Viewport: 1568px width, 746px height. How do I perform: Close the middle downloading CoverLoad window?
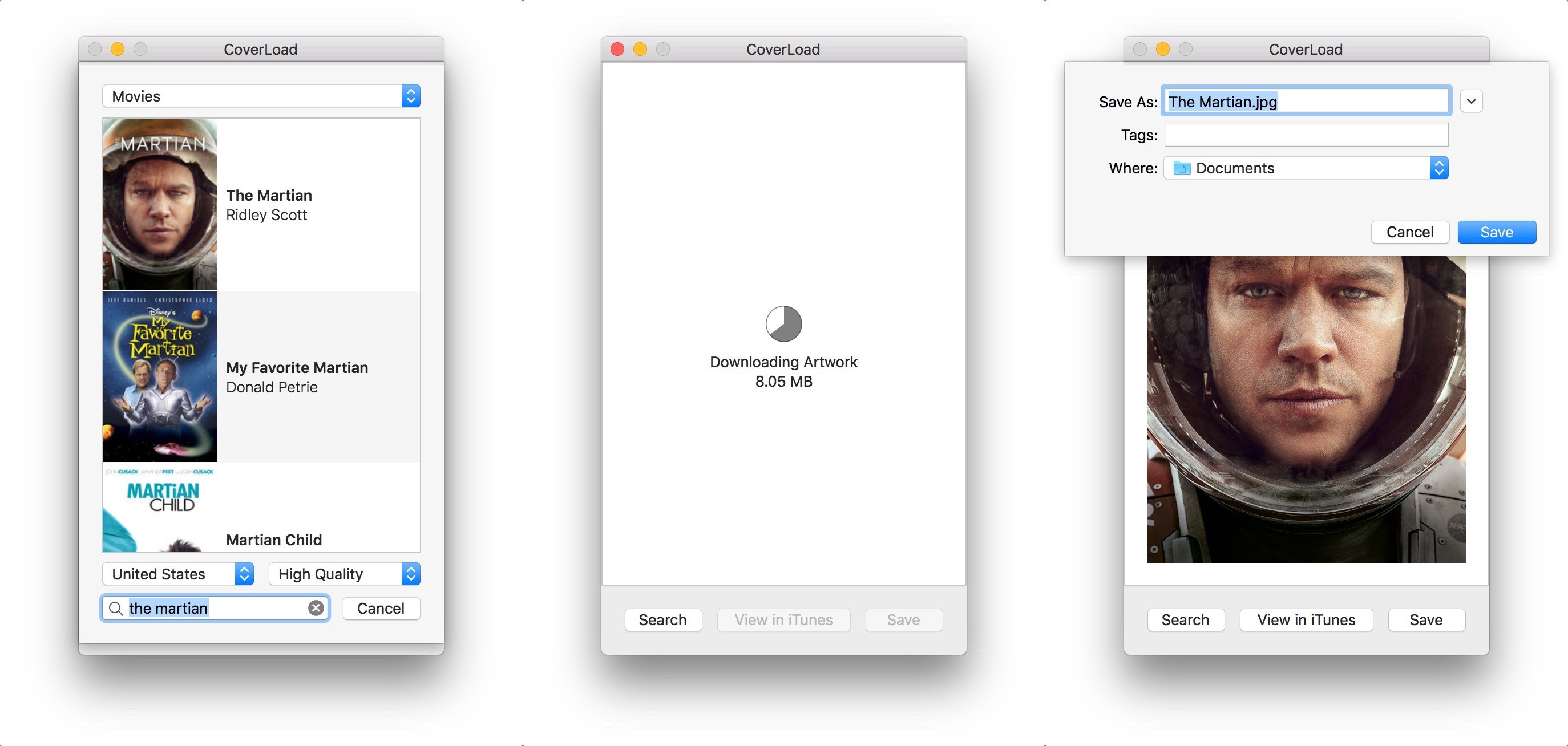(x=617, y=49)
